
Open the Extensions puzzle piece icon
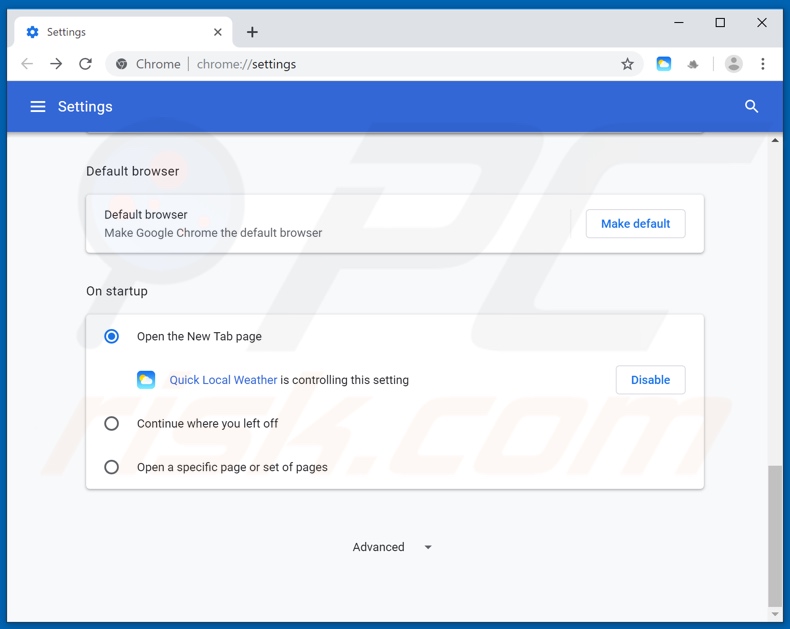(693, 64)
